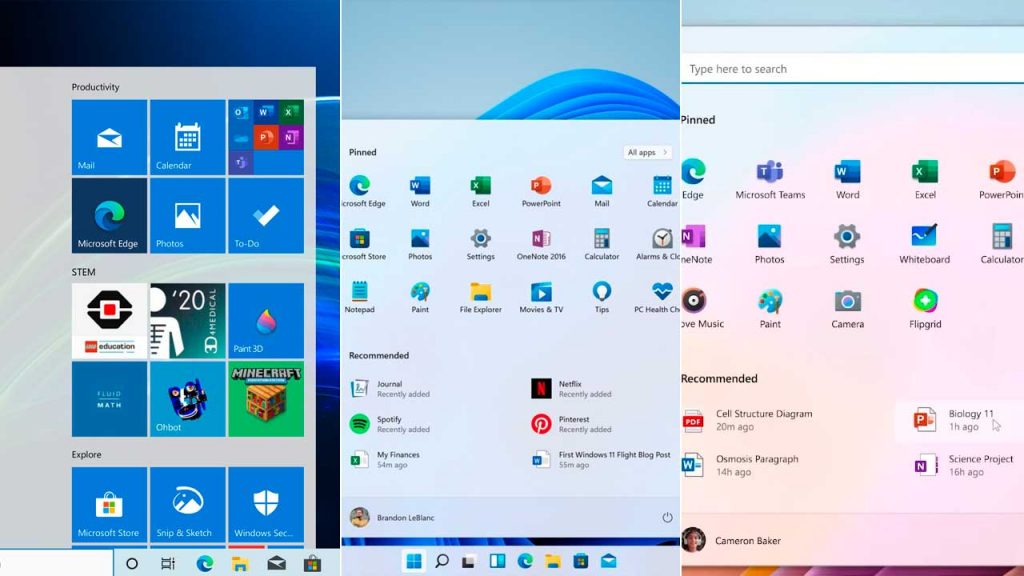This screenshot has height=576, width=1024.
Task: Open Word in the middle Pinned grid
Action: click(x=420, y=191)
